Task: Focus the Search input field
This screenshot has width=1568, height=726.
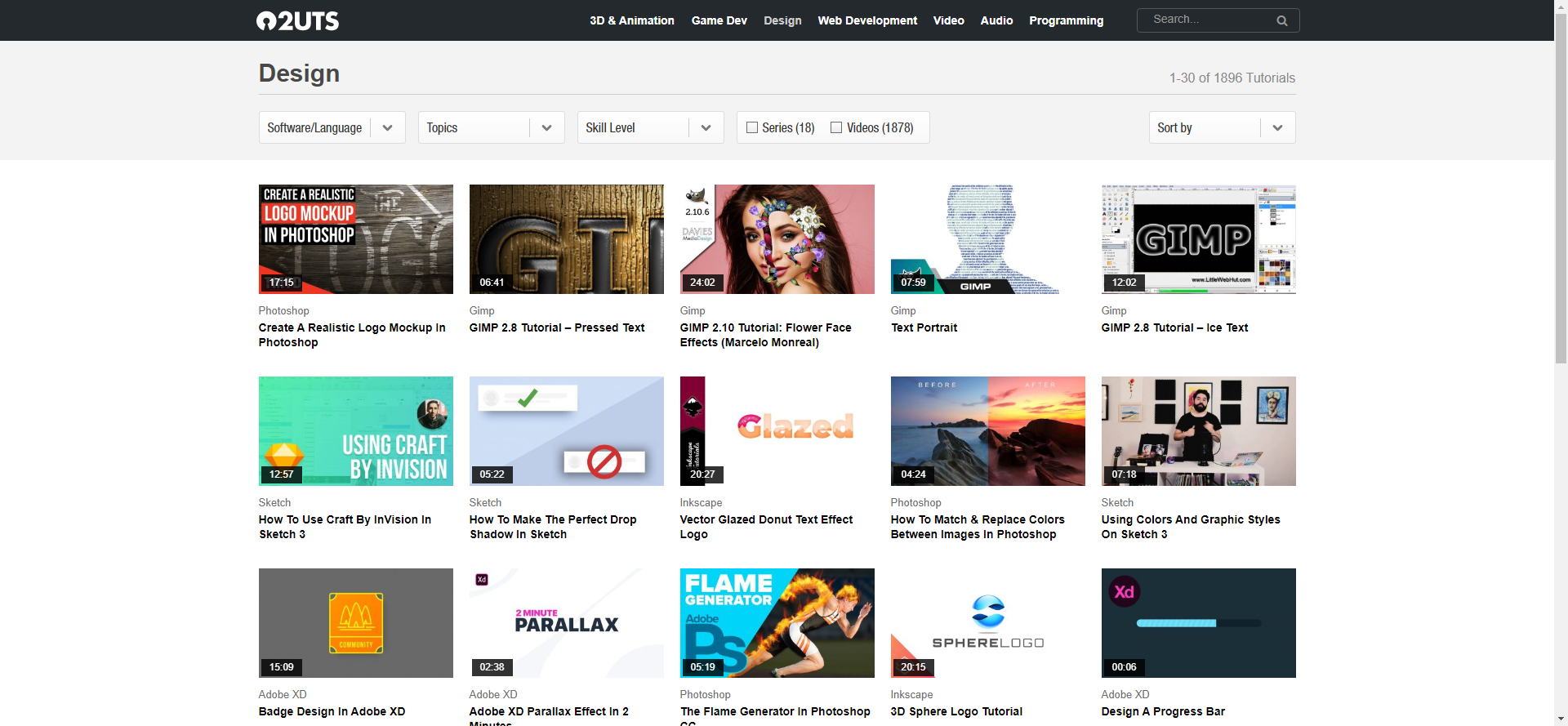Action: [x=1209, y=20]
